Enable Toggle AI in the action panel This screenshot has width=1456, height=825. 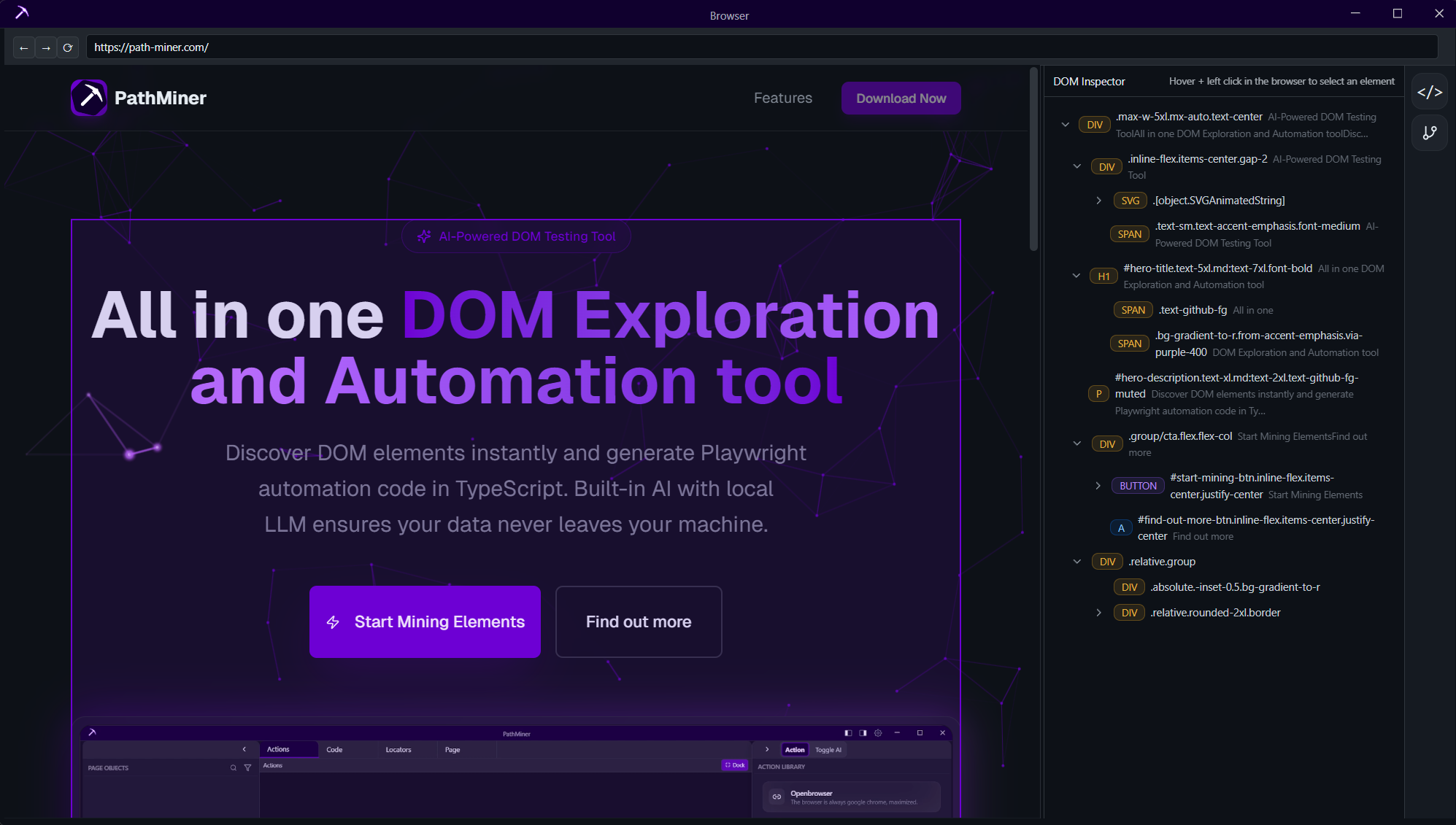[x=828, y=749]
